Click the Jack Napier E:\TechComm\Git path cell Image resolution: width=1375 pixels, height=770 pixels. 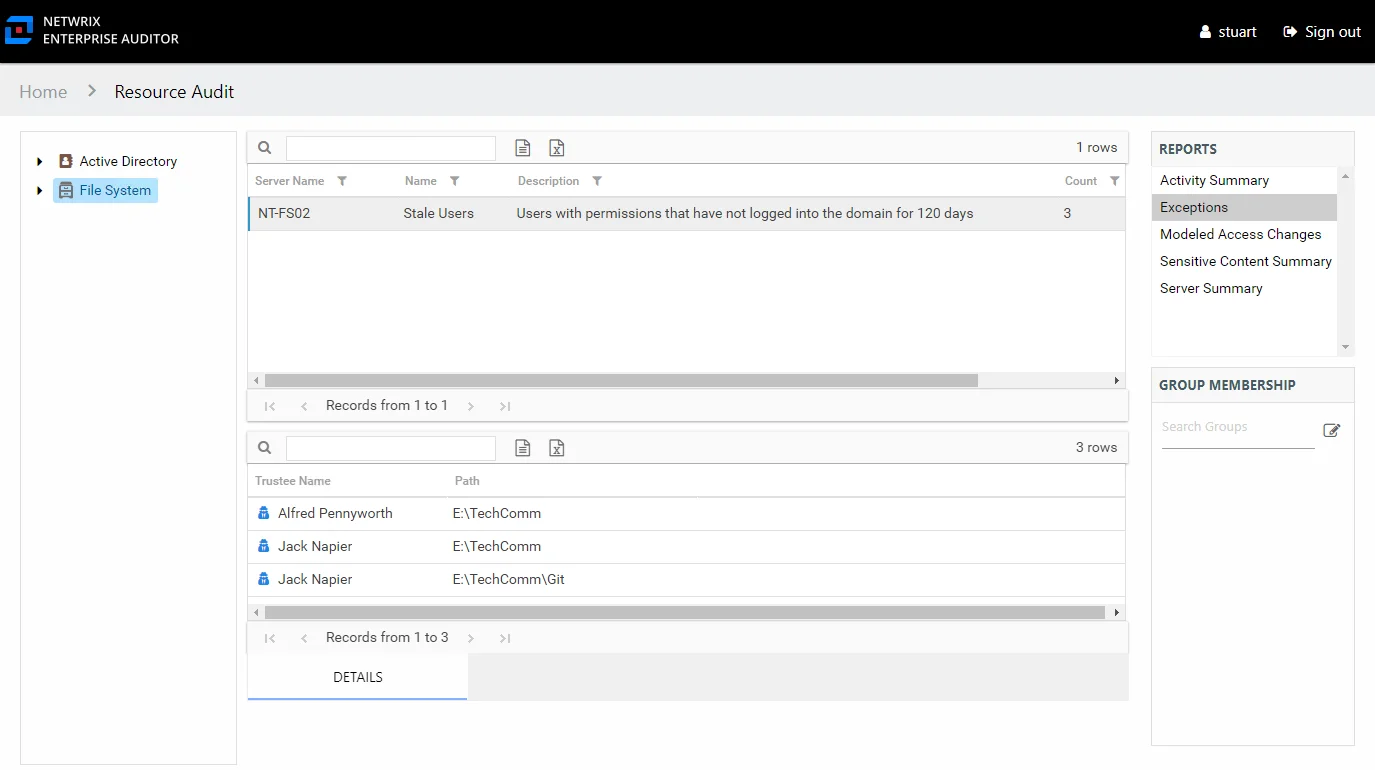click(x=508, y=579)
